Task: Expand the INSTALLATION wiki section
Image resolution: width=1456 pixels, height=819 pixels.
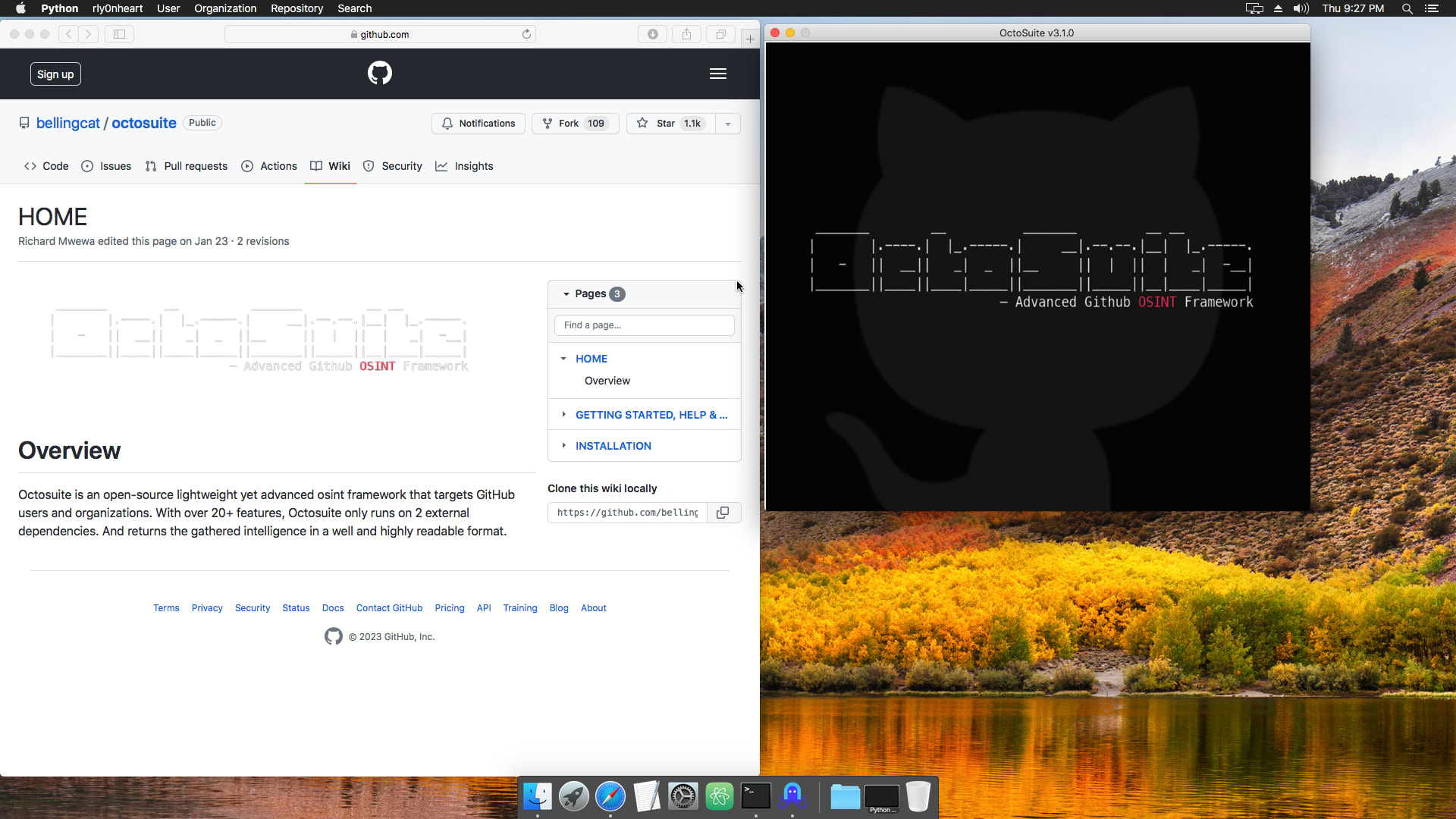Action: [x=563, y=446]
